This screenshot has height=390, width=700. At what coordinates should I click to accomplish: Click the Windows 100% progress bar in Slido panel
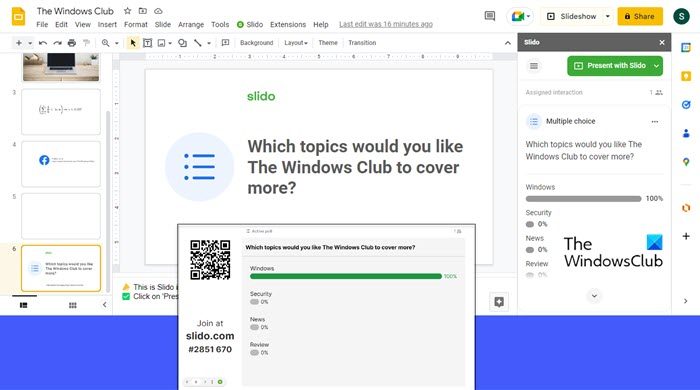pos(583,199)
